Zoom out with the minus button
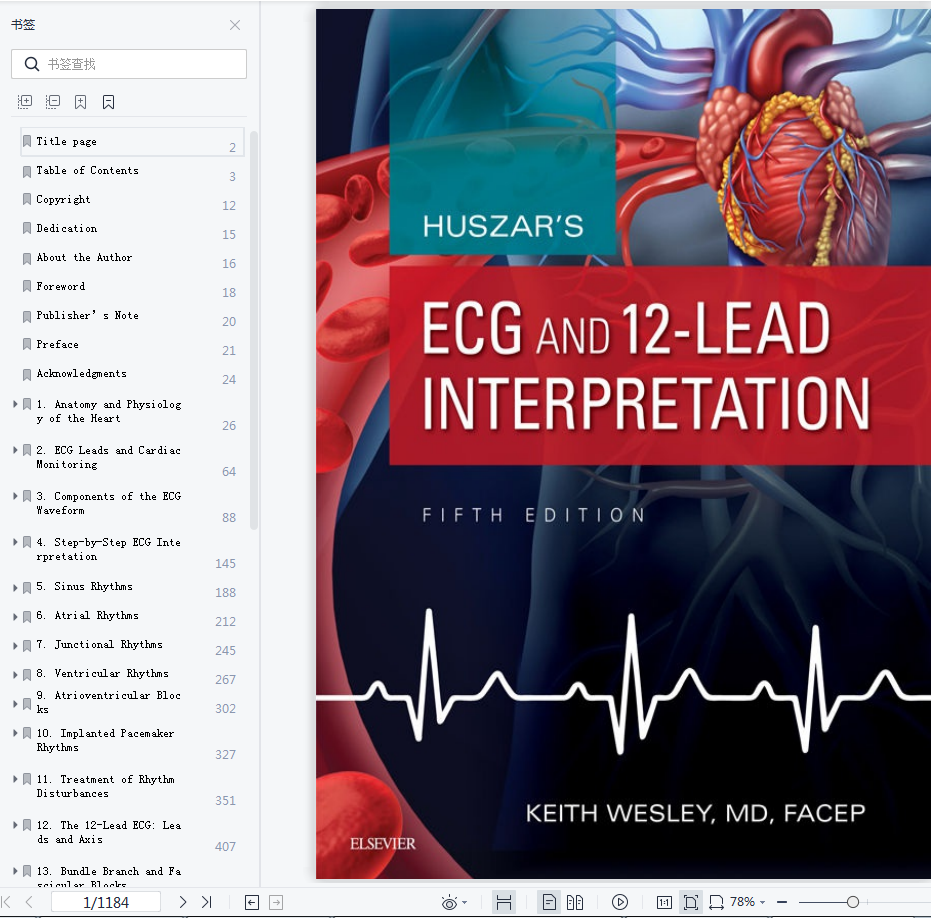The image size is (931, 918). 782,903
